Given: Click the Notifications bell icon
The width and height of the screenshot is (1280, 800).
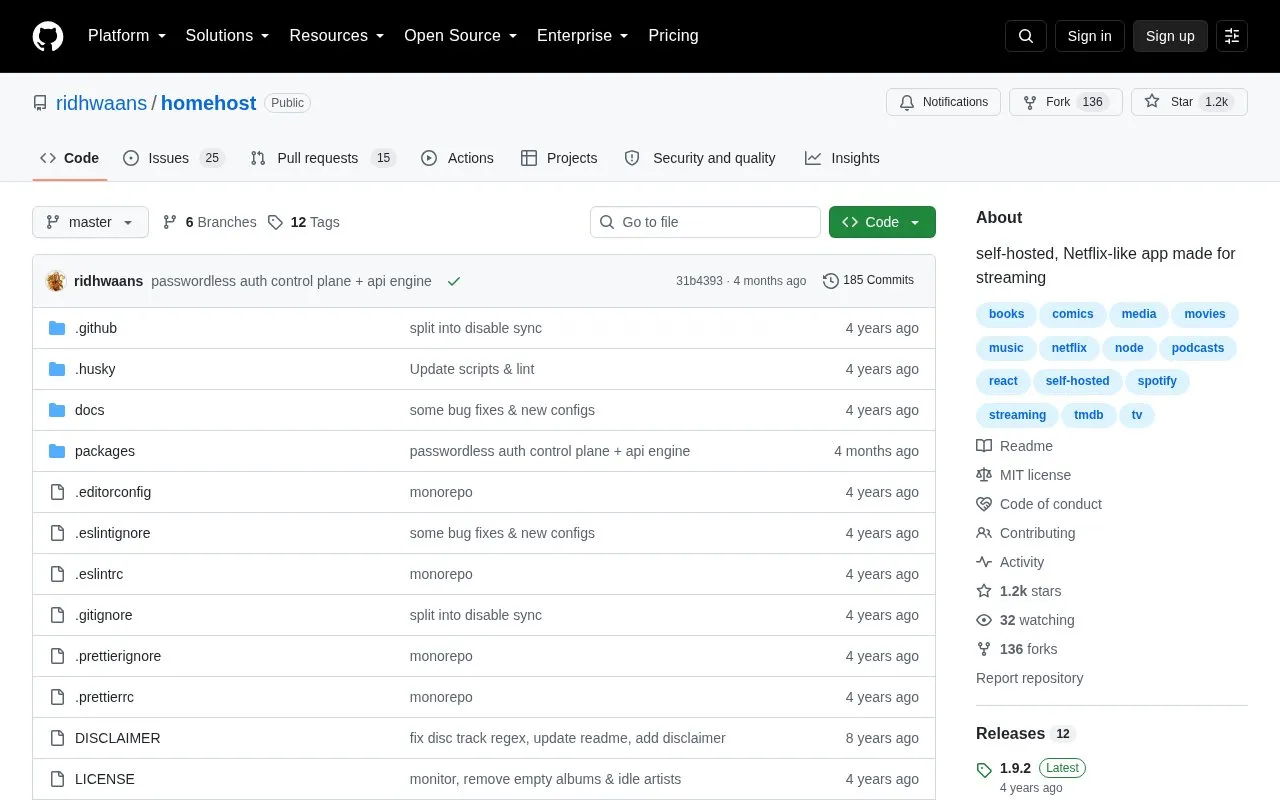Looking at the screenshot, I should click(907, 102).
